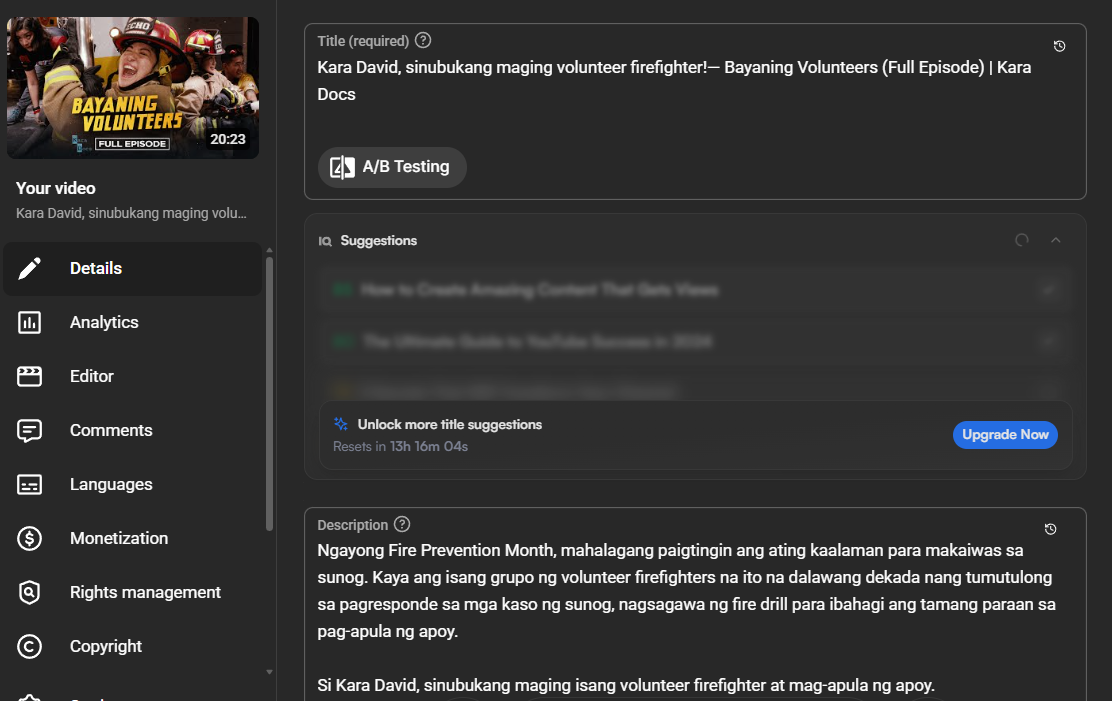Start A/B Testing for the title

(391, 167)
